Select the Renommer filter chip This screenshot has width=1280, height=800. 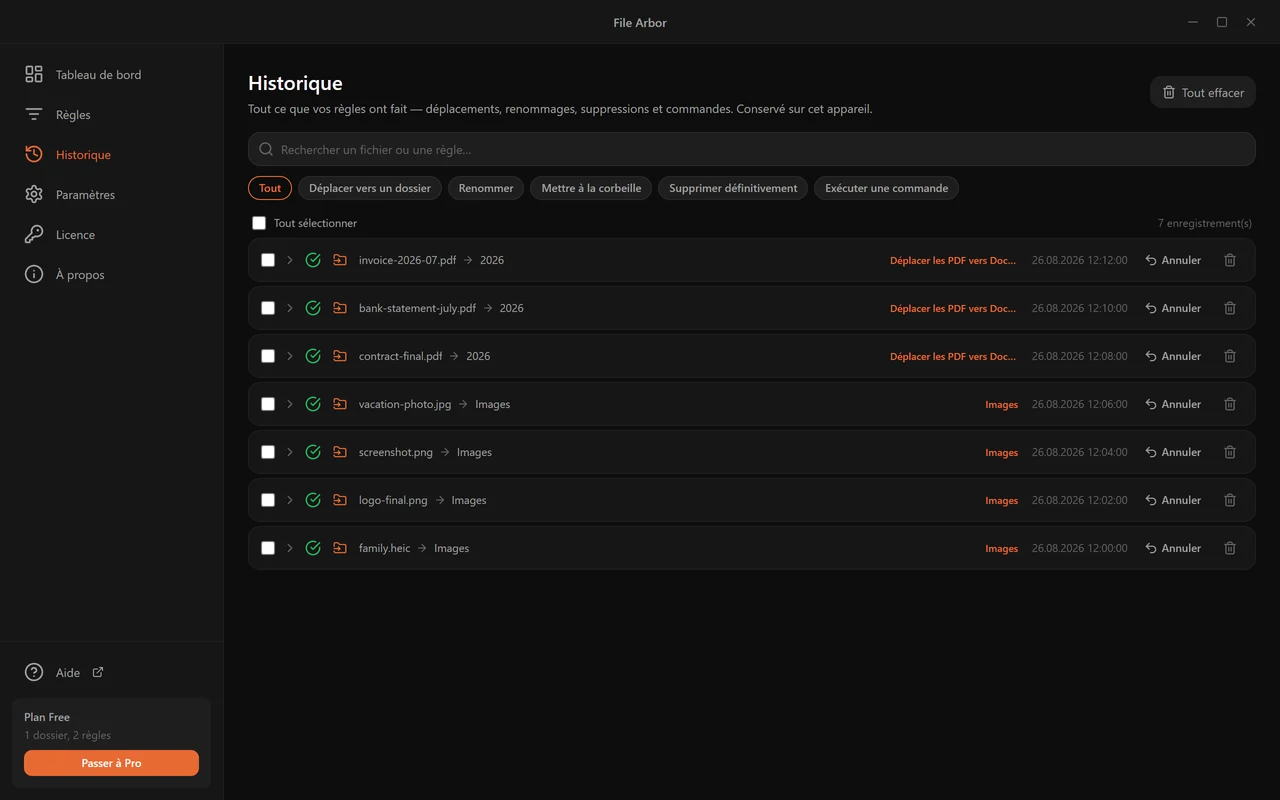click(486, 188)
